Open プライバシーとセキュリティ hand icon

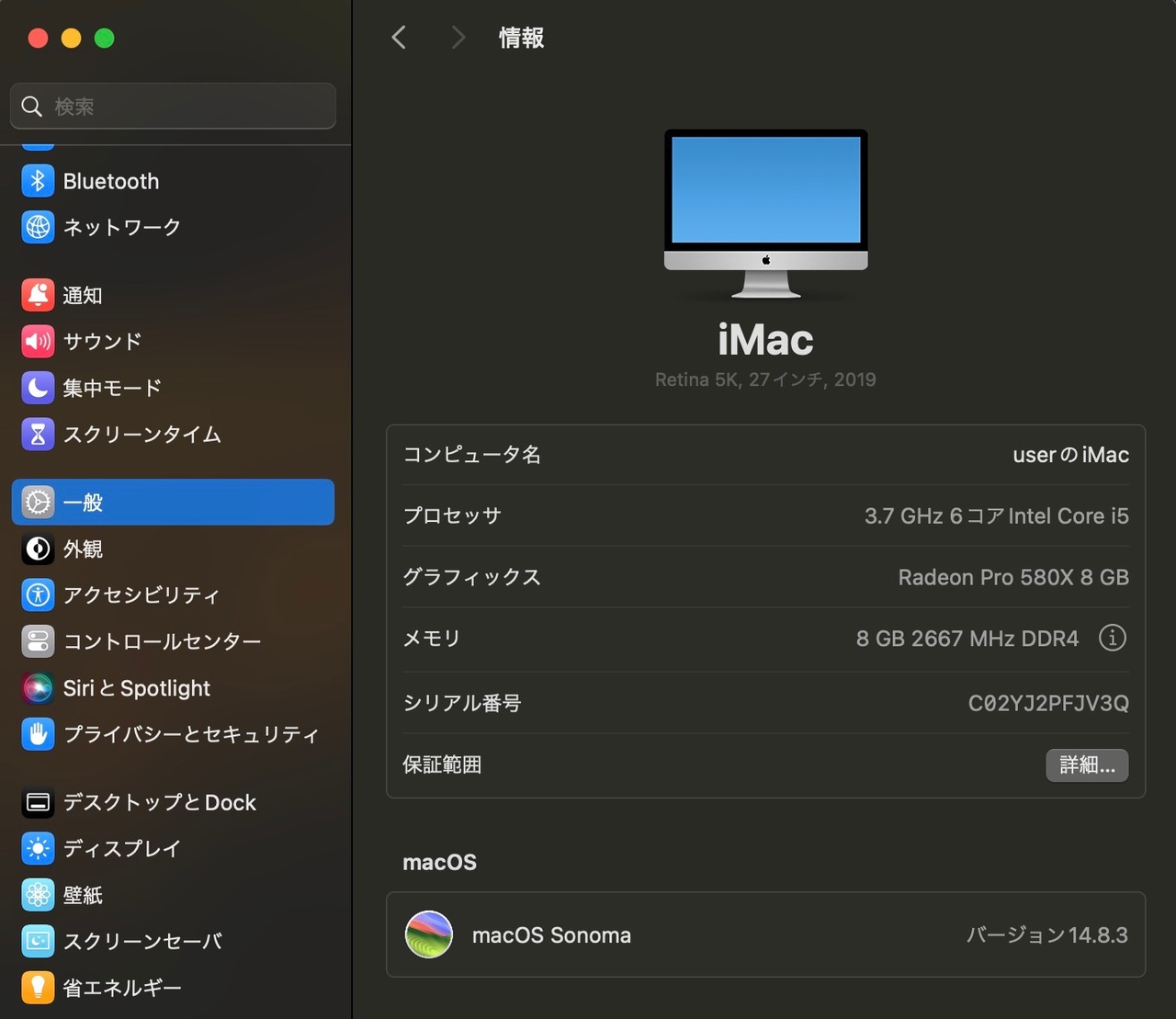(x=38, y=734)
